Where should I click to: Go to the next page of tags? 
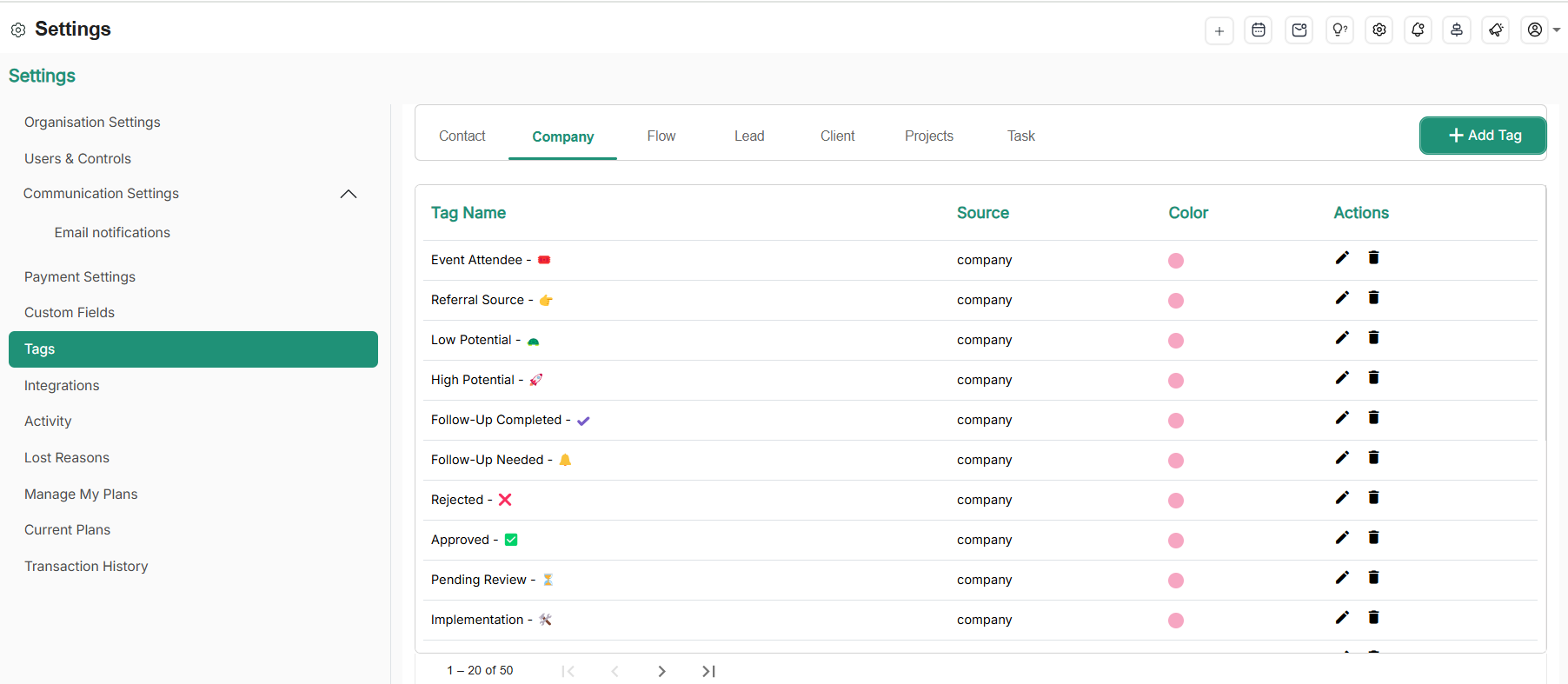pos(661,671)
